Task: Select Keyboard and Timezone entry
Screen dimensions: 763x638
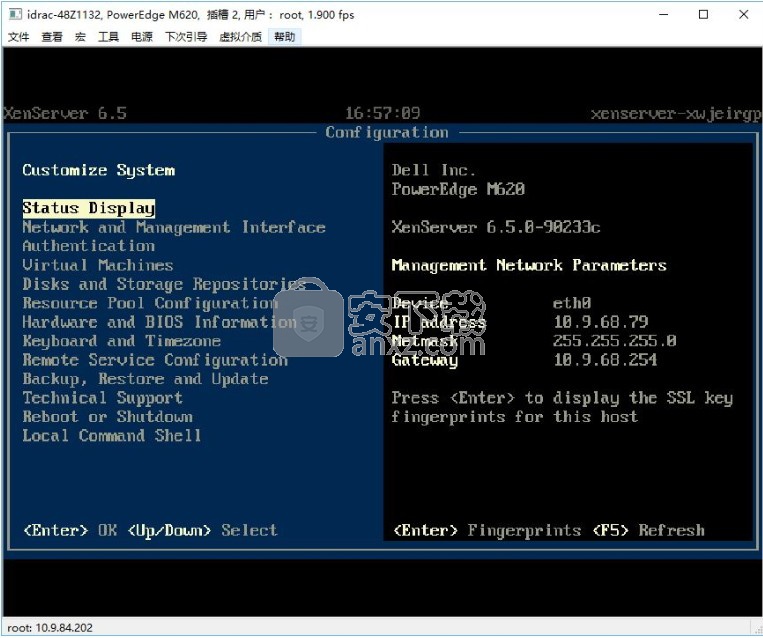Action: 122,341
